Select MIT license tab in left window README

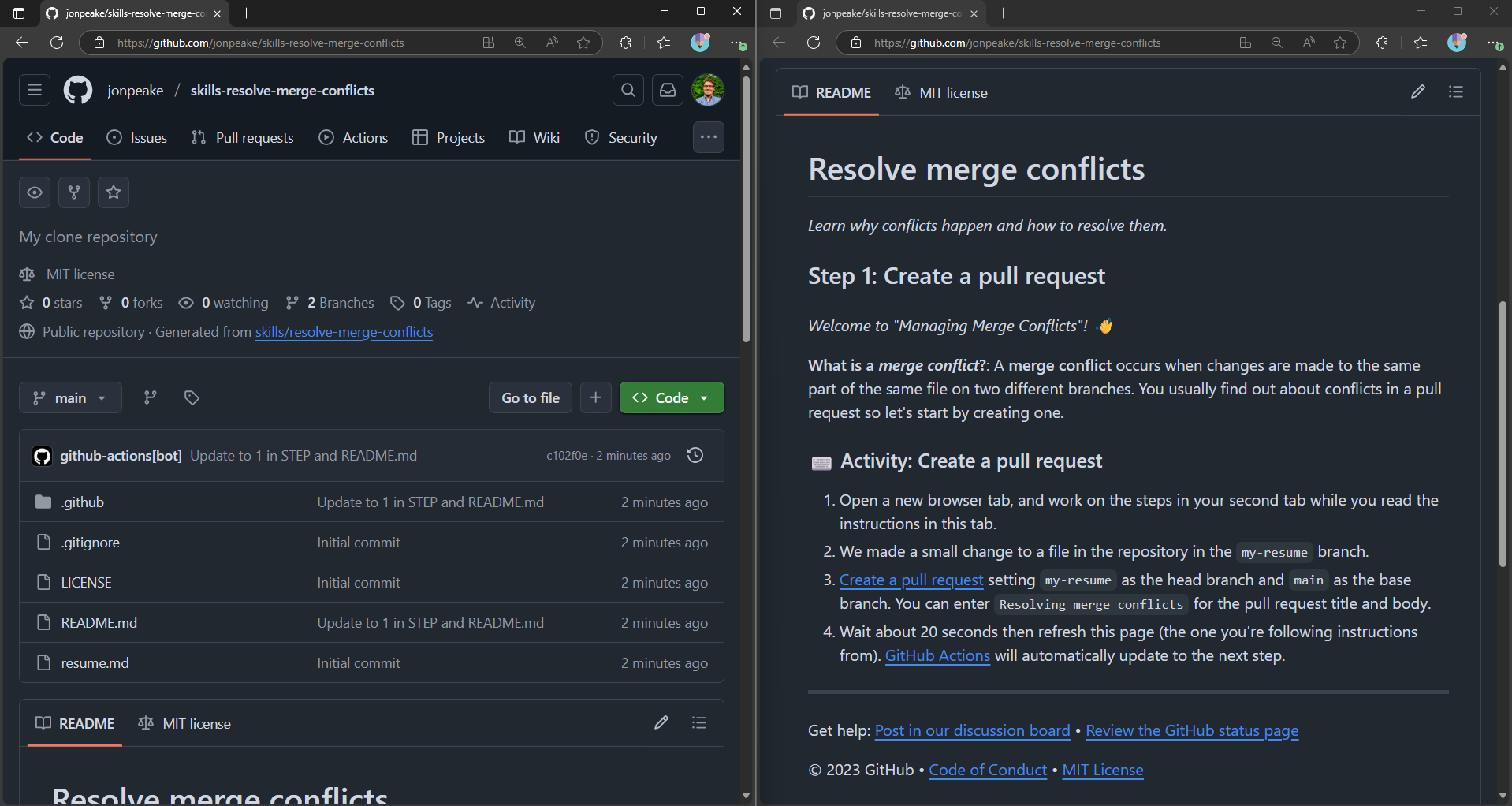tap(184, 723)
